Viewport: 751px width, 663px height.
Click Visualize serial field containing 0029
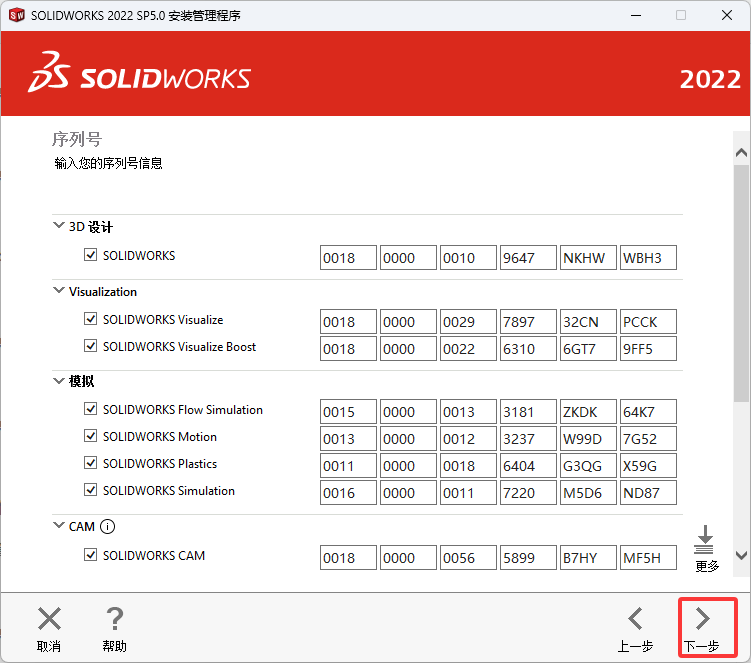(468, 321)
